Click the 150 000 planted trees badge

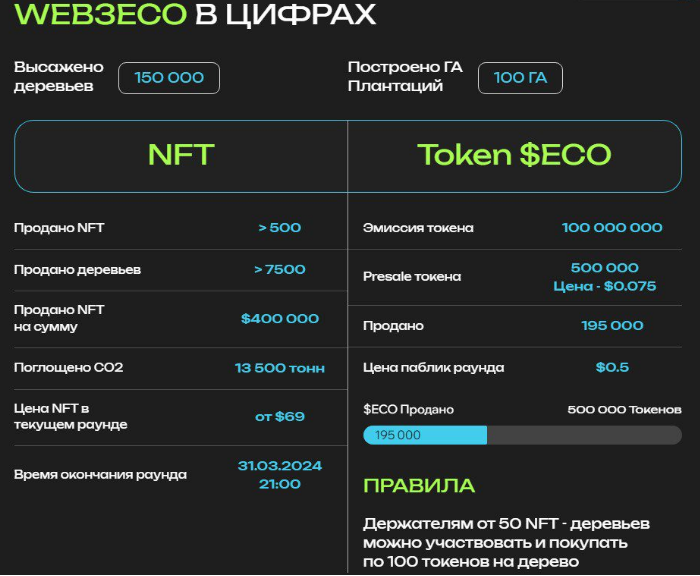pos(169,78)
